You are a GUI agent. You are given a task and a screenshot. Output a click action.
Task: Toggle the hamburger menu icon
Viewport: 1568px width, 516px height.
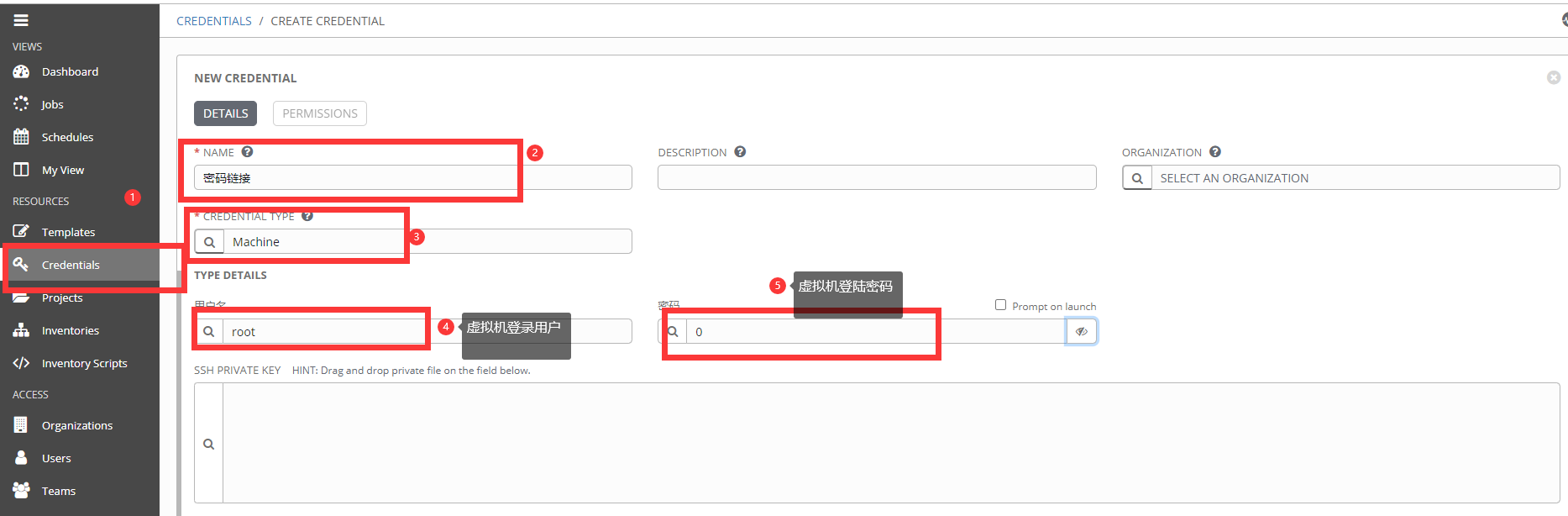click(x=21, y=20)
